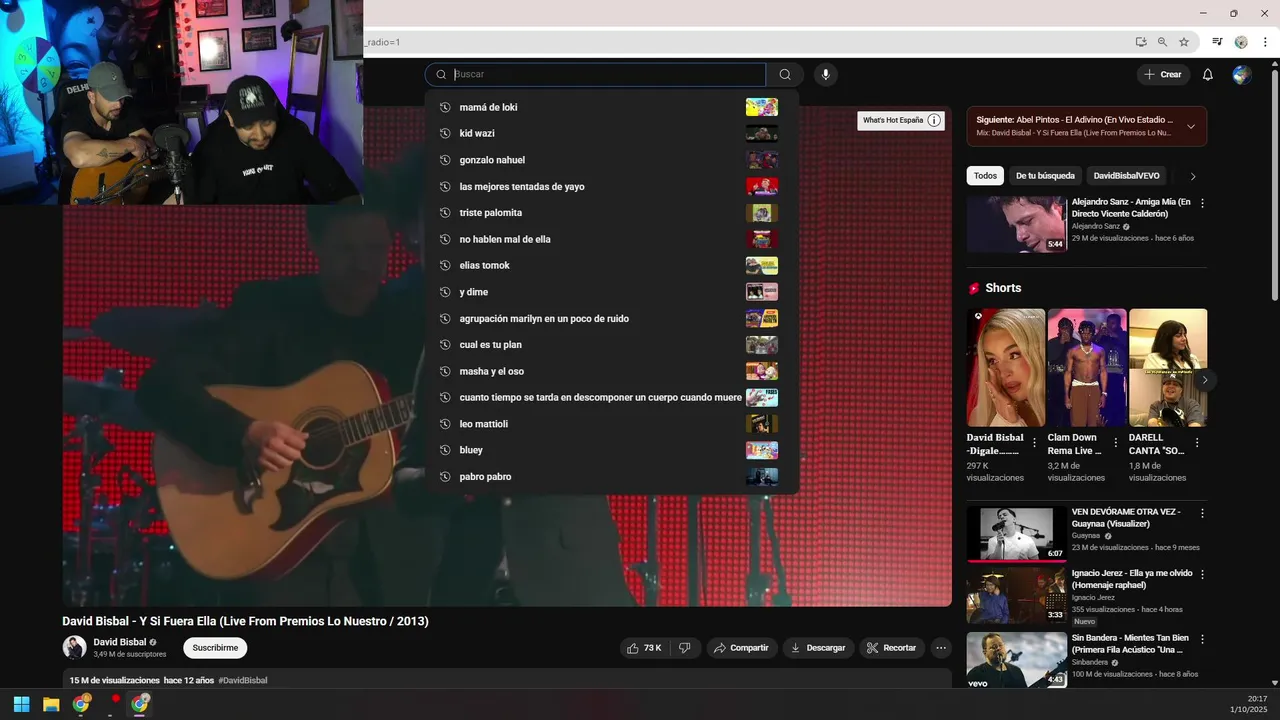Choose suggestion "masha y el oso"
This screenshot has height=720, width=1280.
click(611, 371)
